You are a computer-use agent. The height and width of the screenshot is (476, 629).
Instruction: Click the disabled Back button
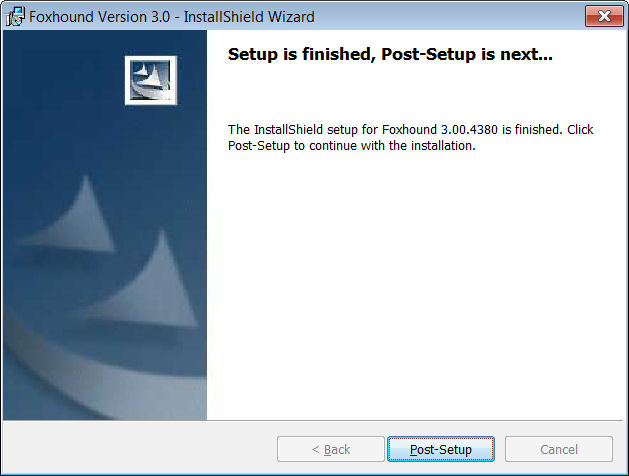(331, 449)
